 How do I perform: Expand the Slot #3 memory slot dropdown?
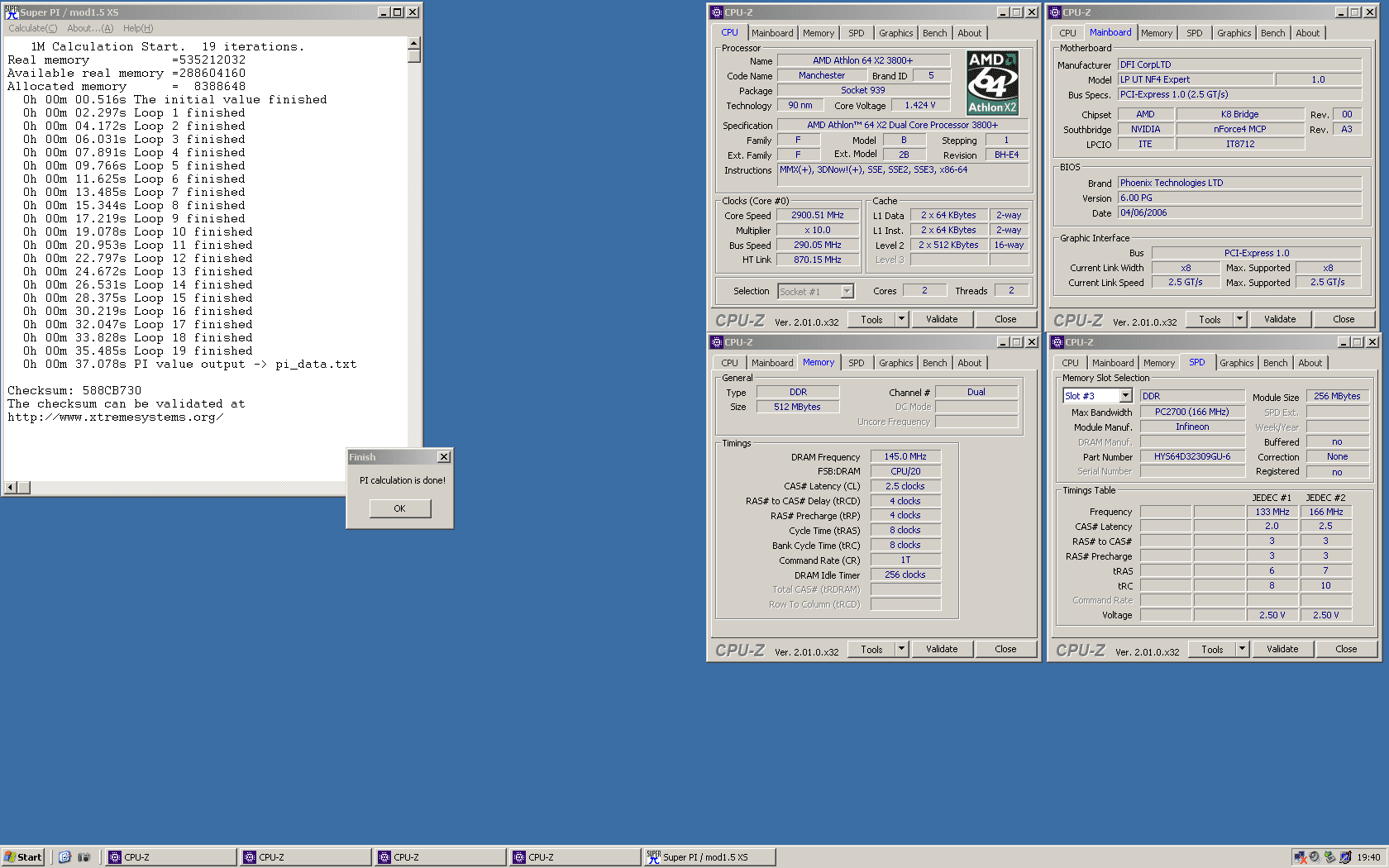click(x=1125, y=396)
